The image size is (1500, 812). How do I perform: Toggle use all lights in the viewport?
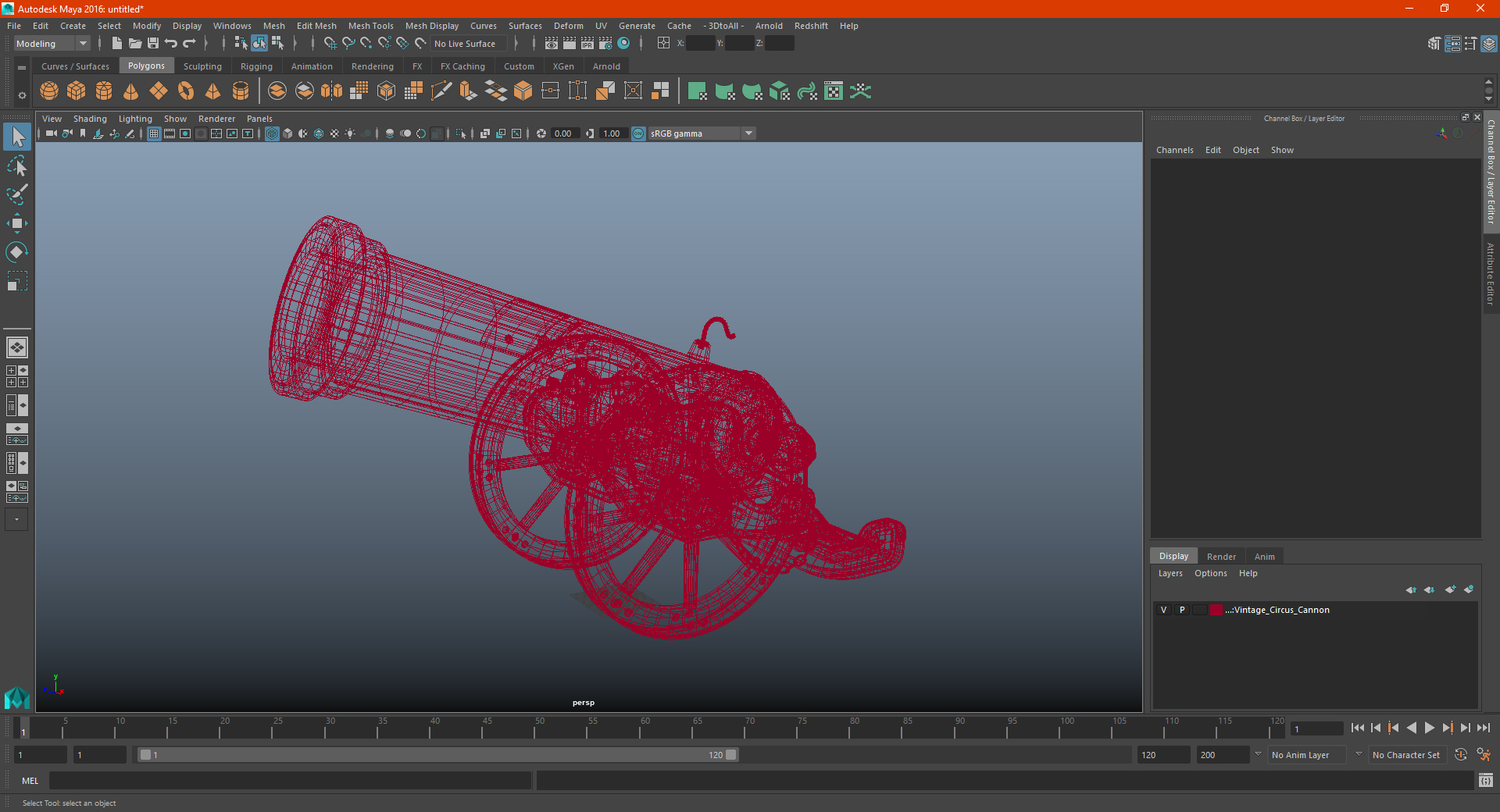[350, 134]
